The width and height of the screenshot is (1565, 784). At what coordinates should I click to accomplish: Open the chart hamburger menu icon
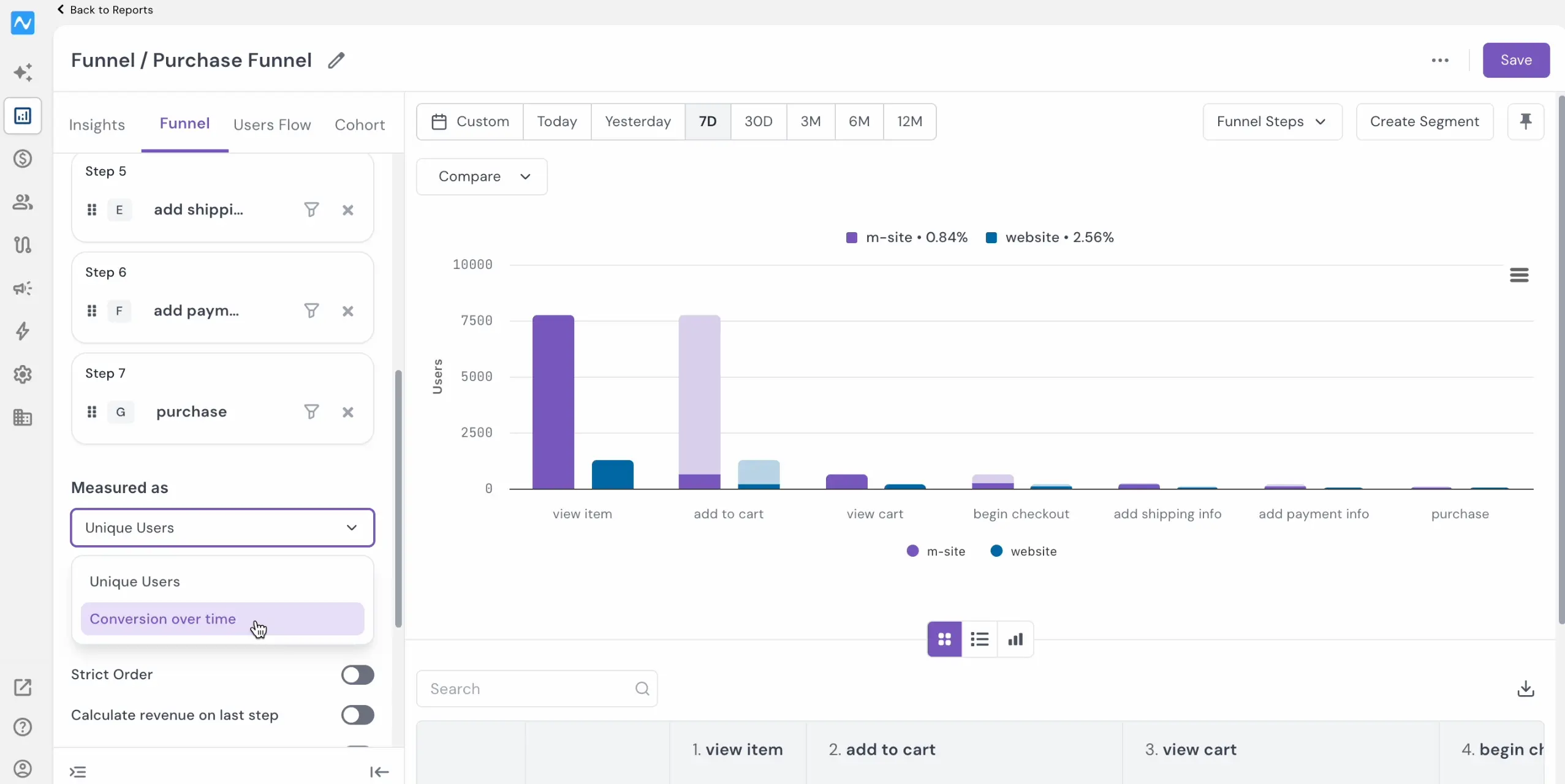click(x=1519, y=275)
